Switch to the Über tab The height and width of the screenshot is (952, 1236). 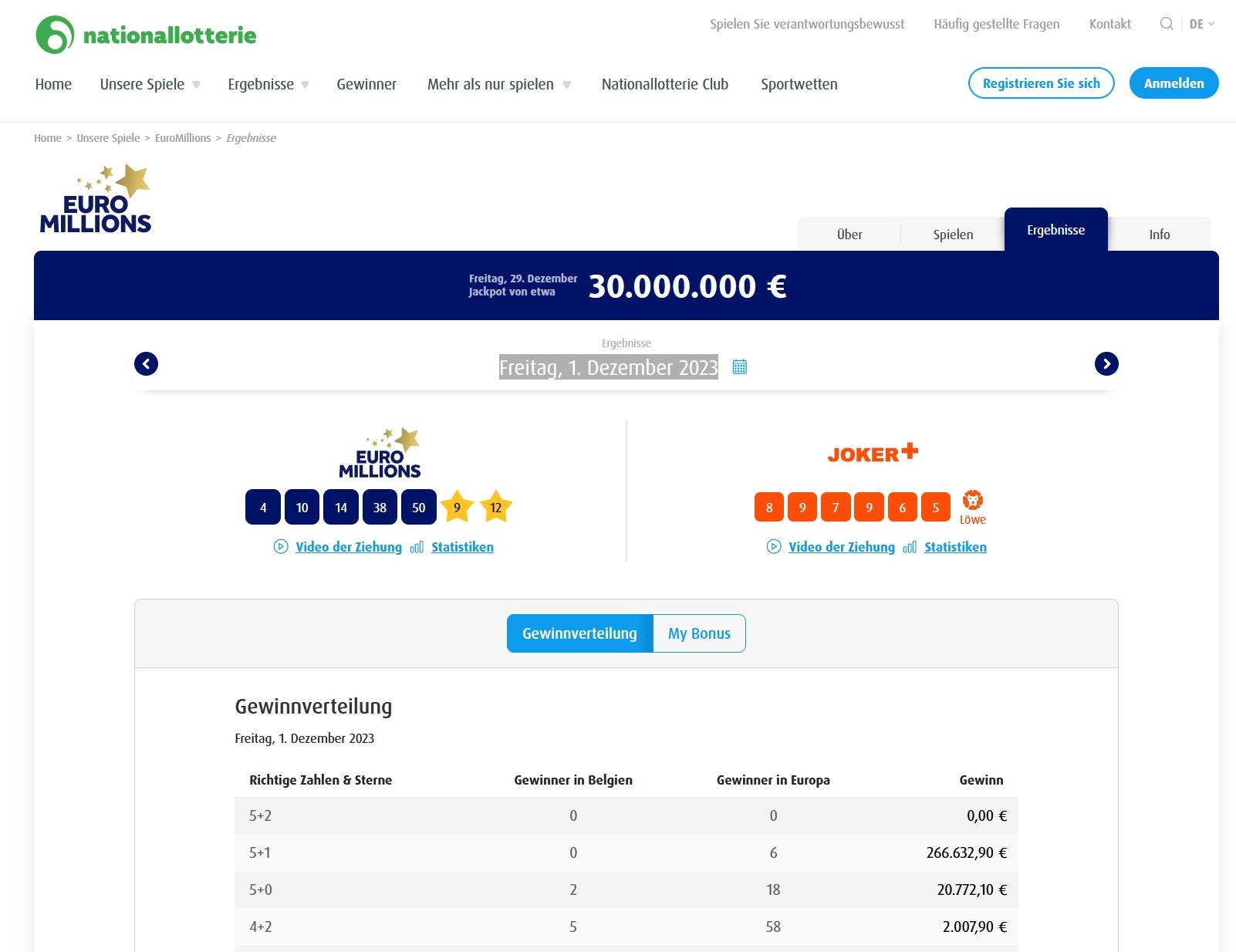[x=849, y=235]
